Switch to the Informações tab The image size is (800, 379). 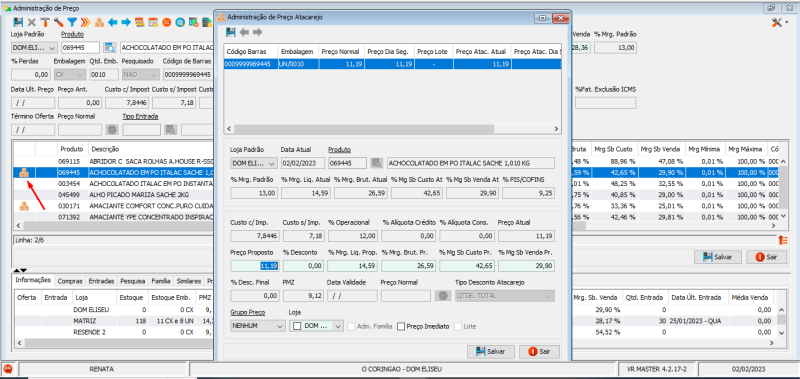coord(33,281)
